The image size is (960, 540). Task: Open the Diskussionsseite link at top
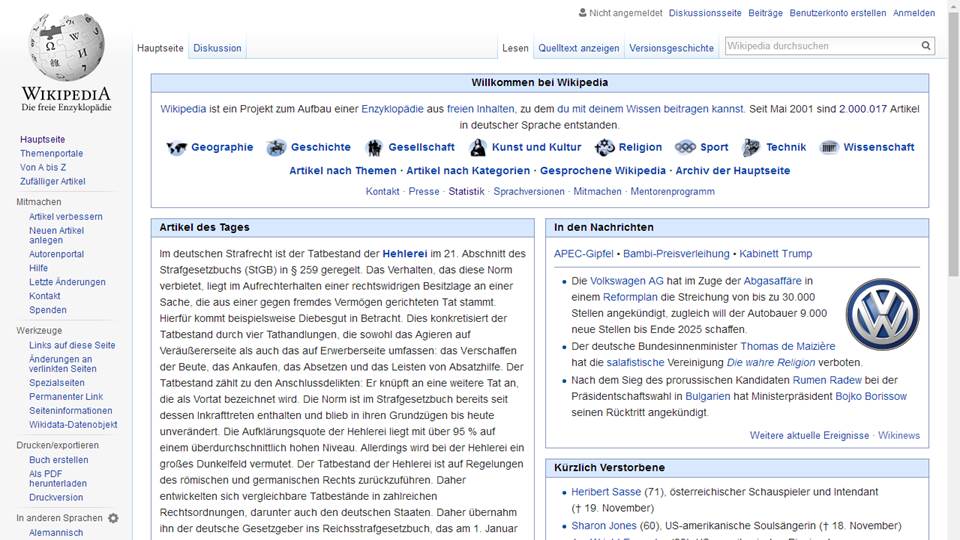[705, 13]
